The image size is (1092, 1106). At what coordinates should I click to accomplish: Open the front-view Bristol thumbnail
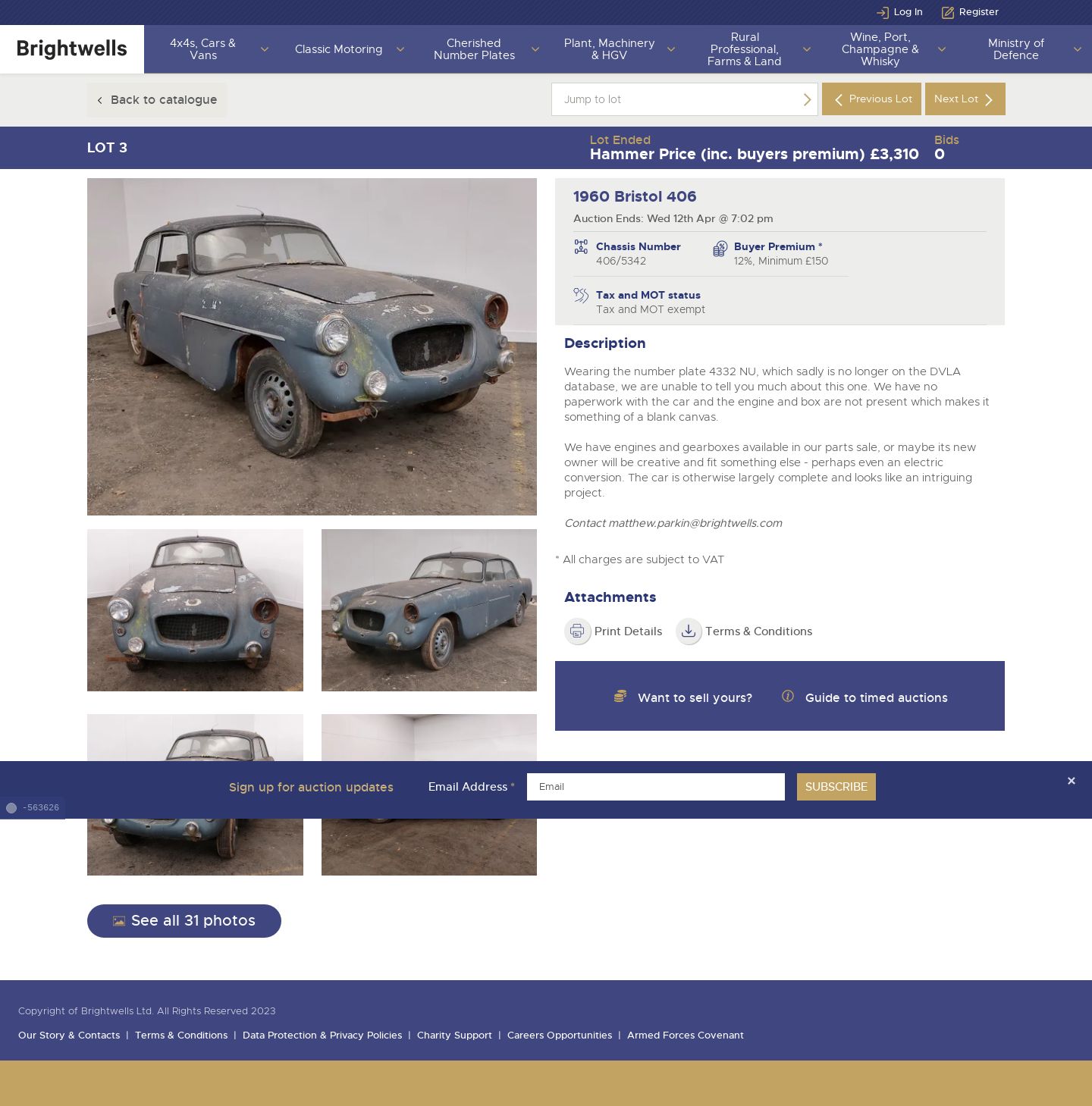(195, 610)
